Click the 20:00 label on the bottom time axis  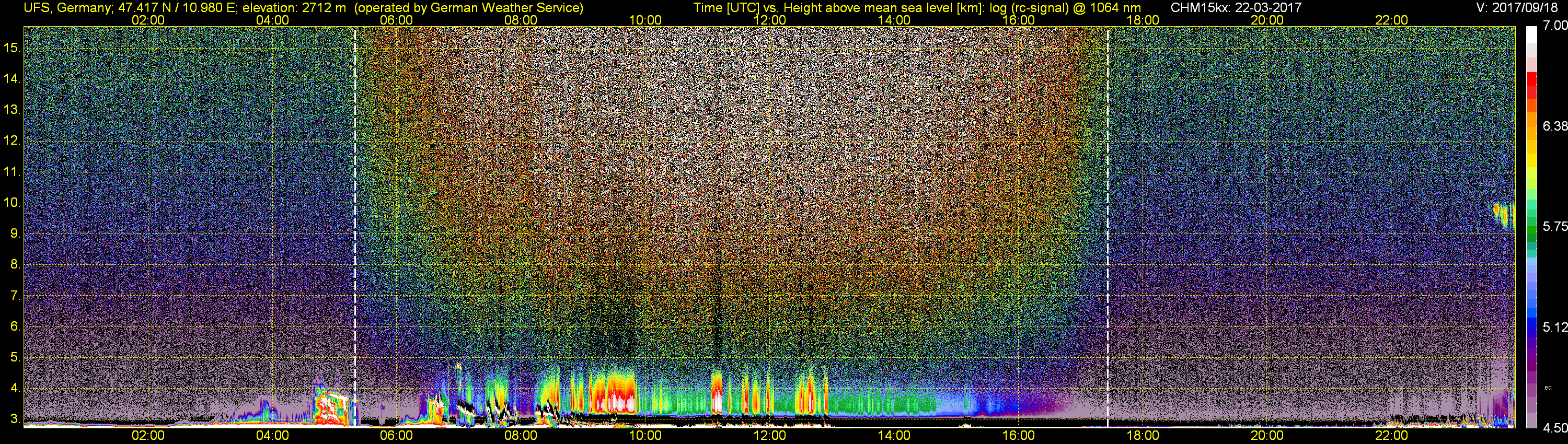1267,436
